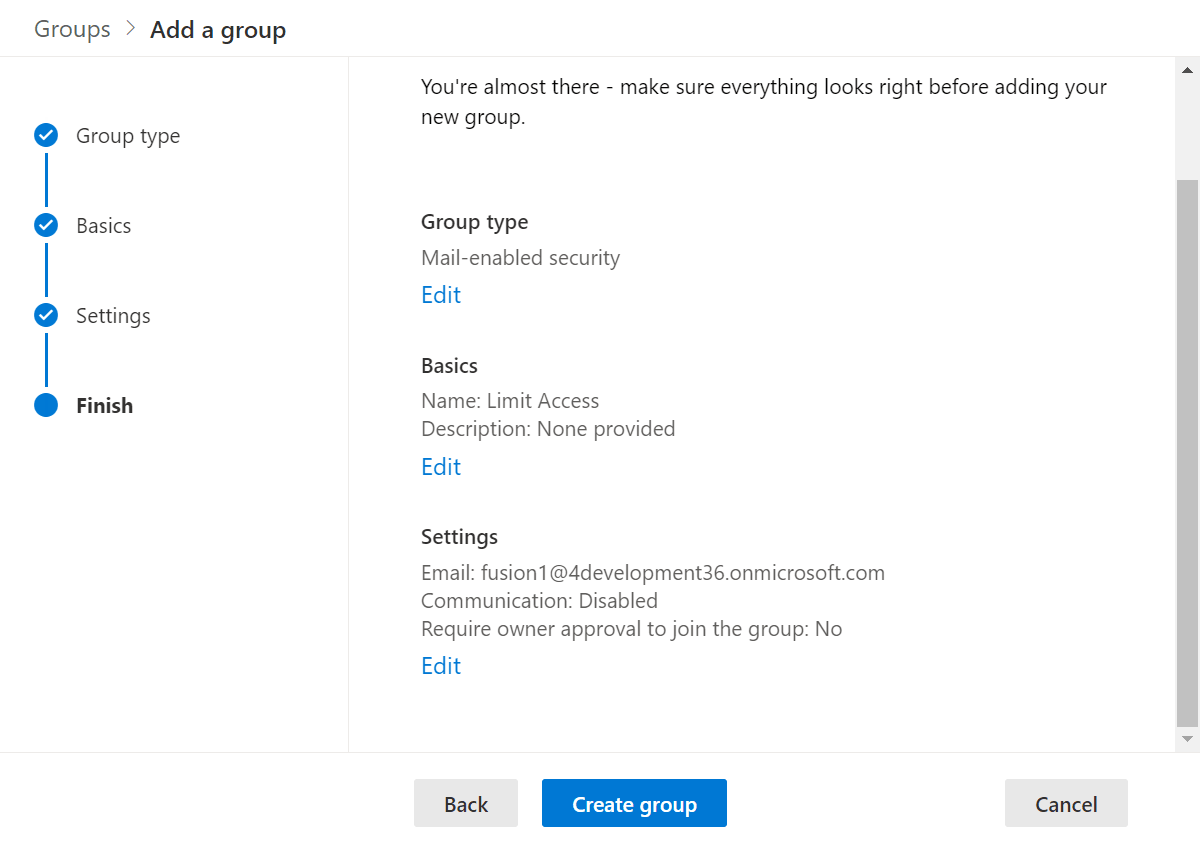Screen dimensions: 1202x845
Task: Select the Basics step label
Action: pyautogui.click(x=103, y=225)
